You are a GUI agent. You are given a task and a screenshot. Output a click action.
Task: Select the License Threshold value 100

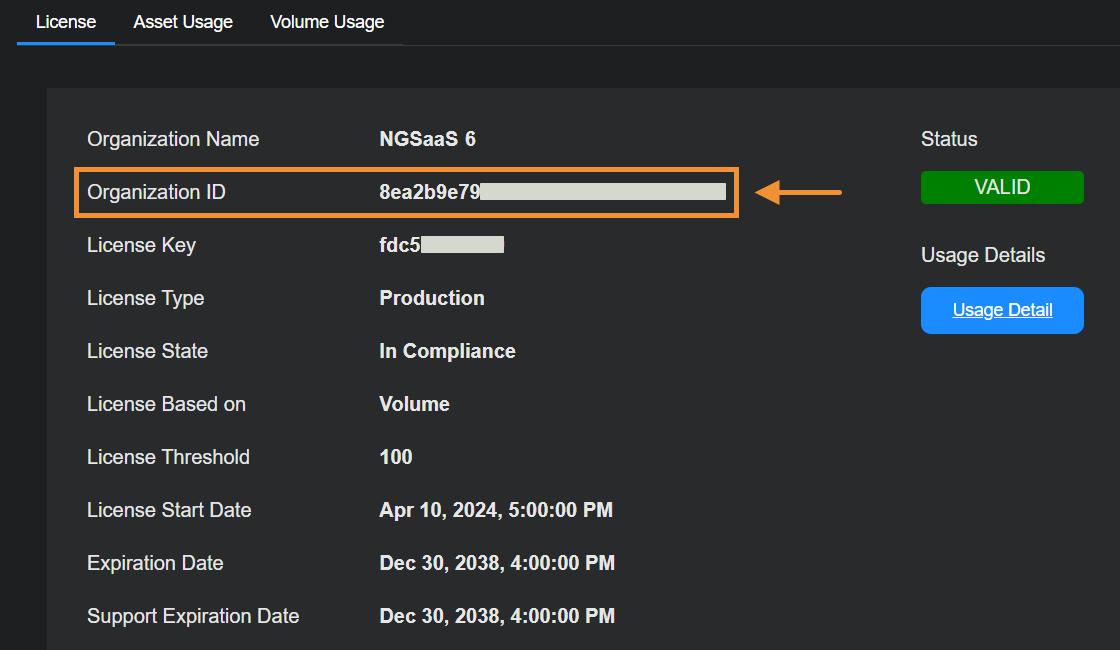click(396, 457)
